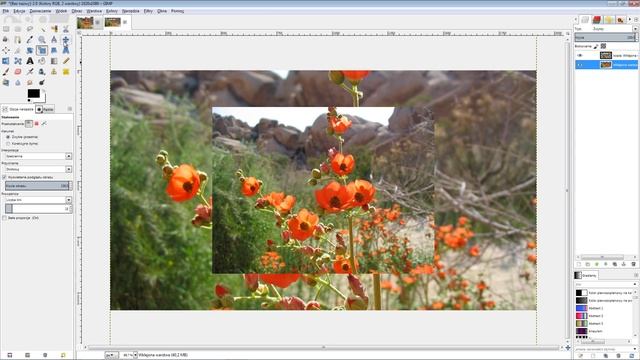Select the Flip tool
Screen dimensions: 640x360
6,61
